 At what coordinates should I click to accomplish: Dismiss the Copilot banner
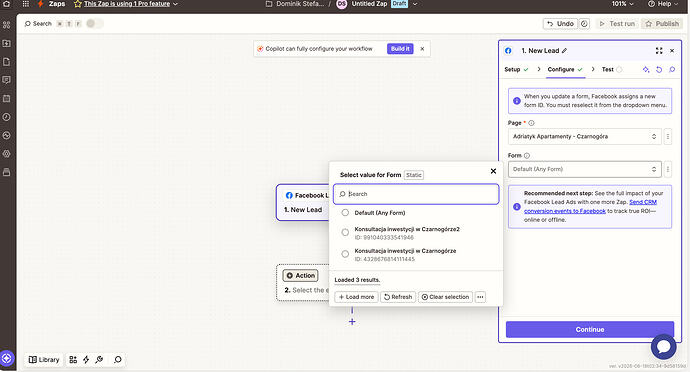(x=422, y=49)
